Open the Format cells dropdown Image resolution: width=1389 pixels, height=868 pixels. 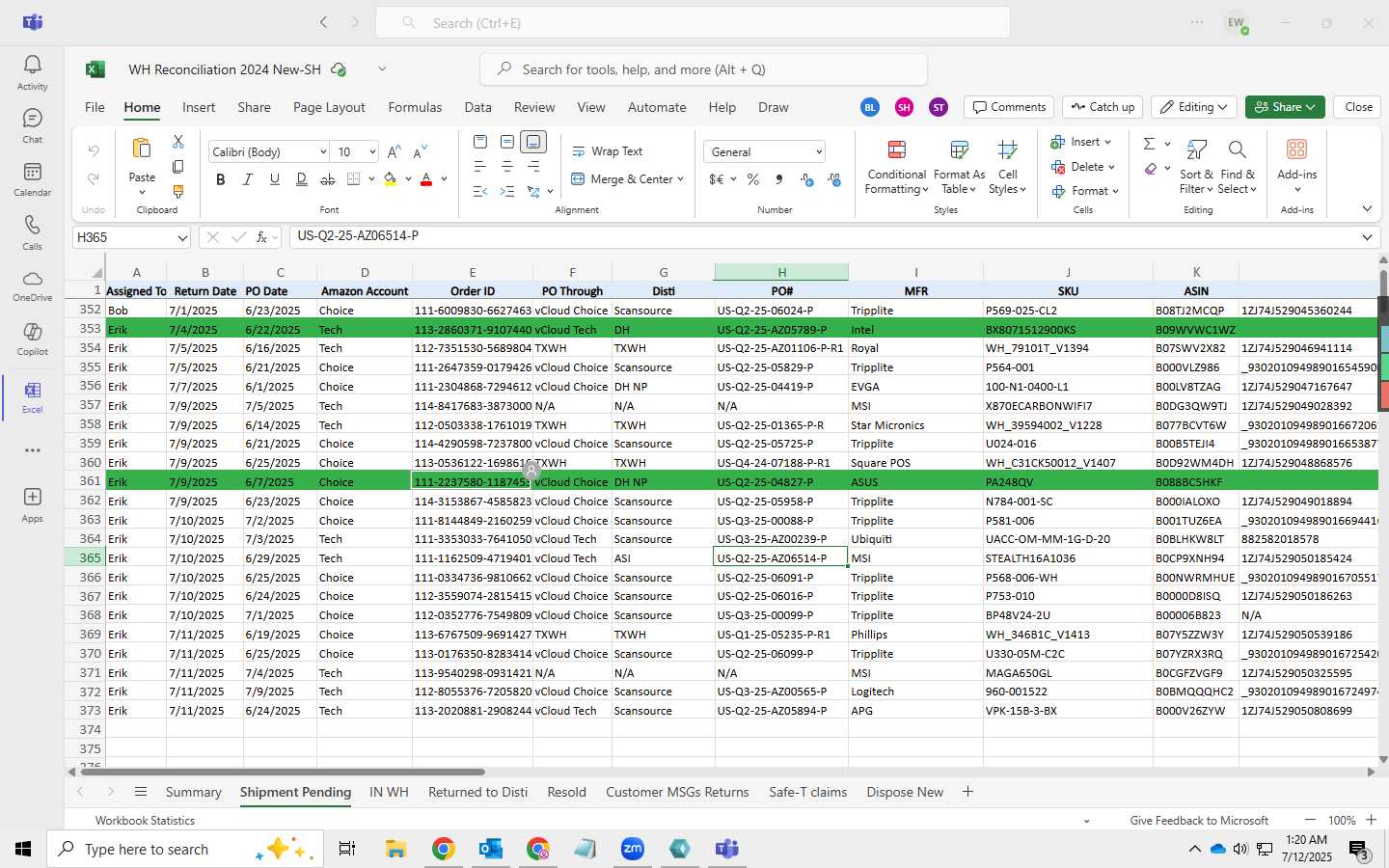click(x=1115, y=191)
